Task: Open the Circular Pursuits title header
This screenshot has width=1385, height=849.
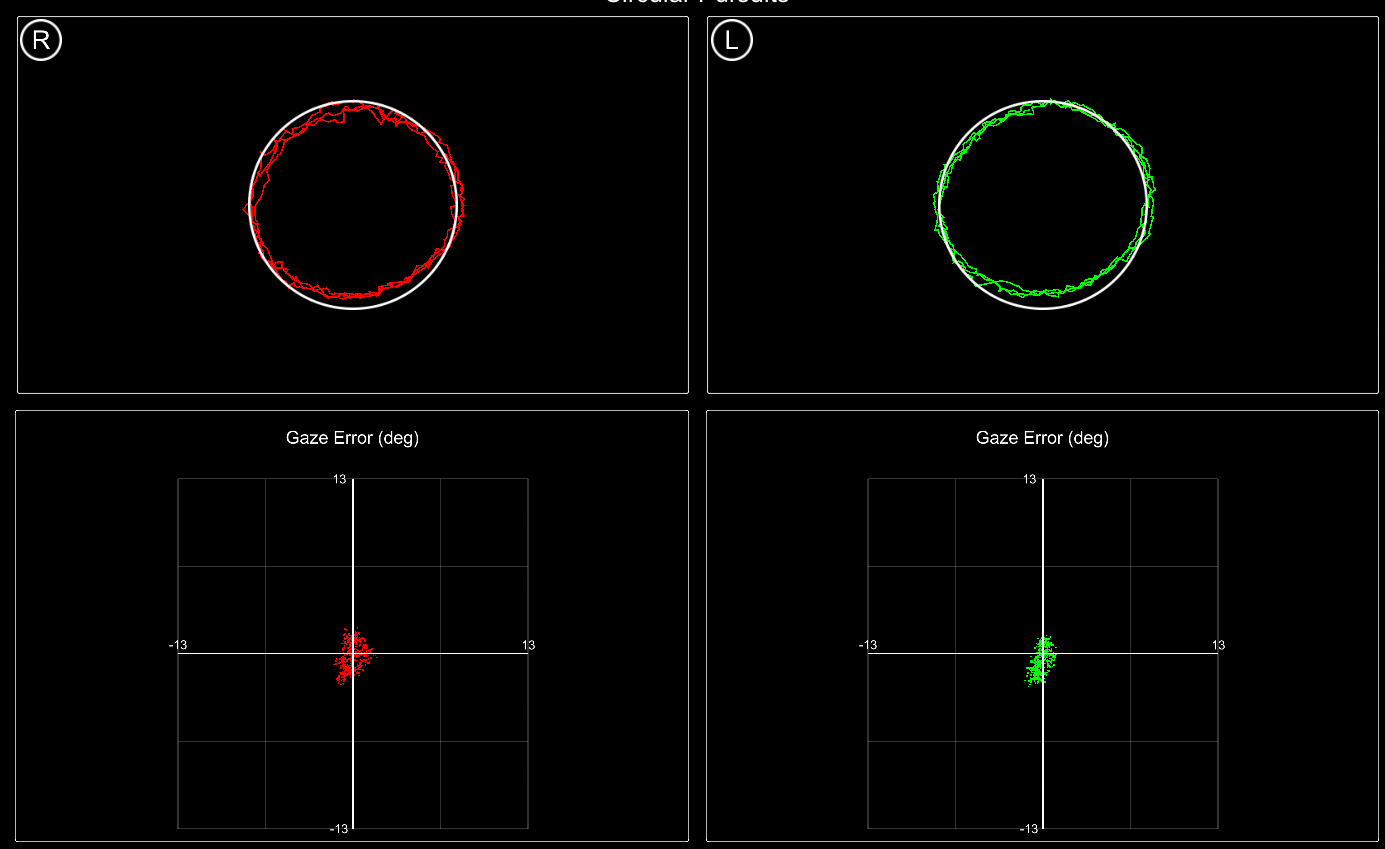Action: [x=693, y=4]
